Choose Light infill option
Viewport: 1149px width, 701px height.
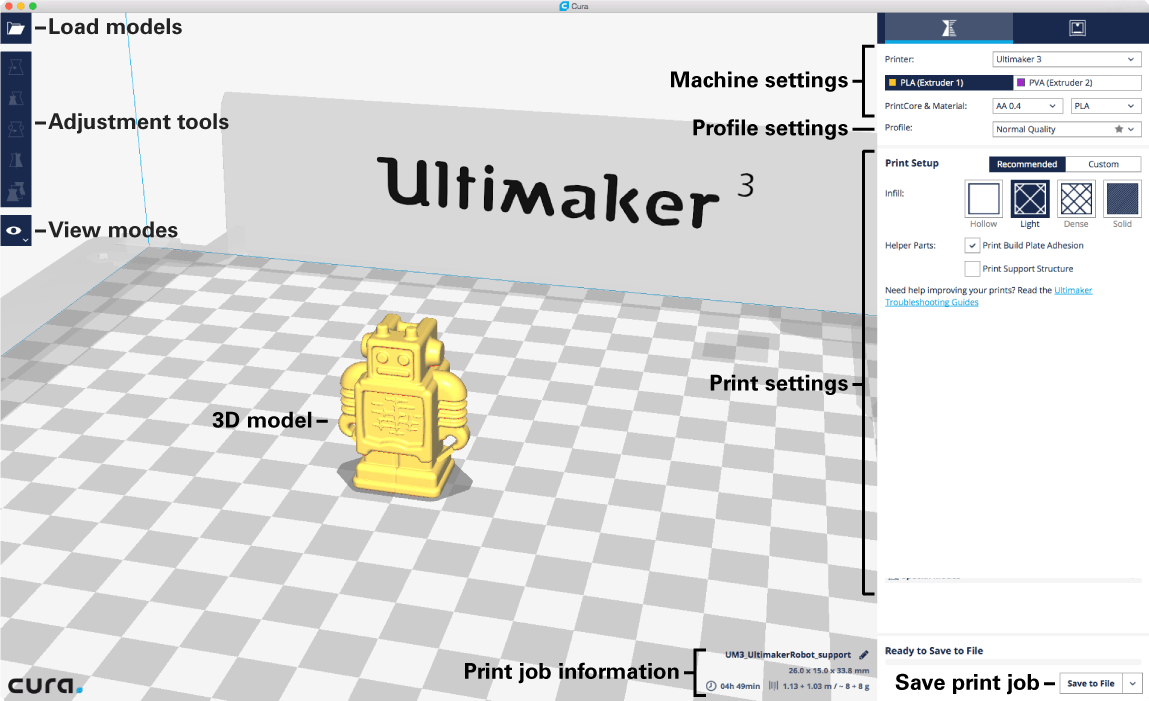[x=1030, y=199]
